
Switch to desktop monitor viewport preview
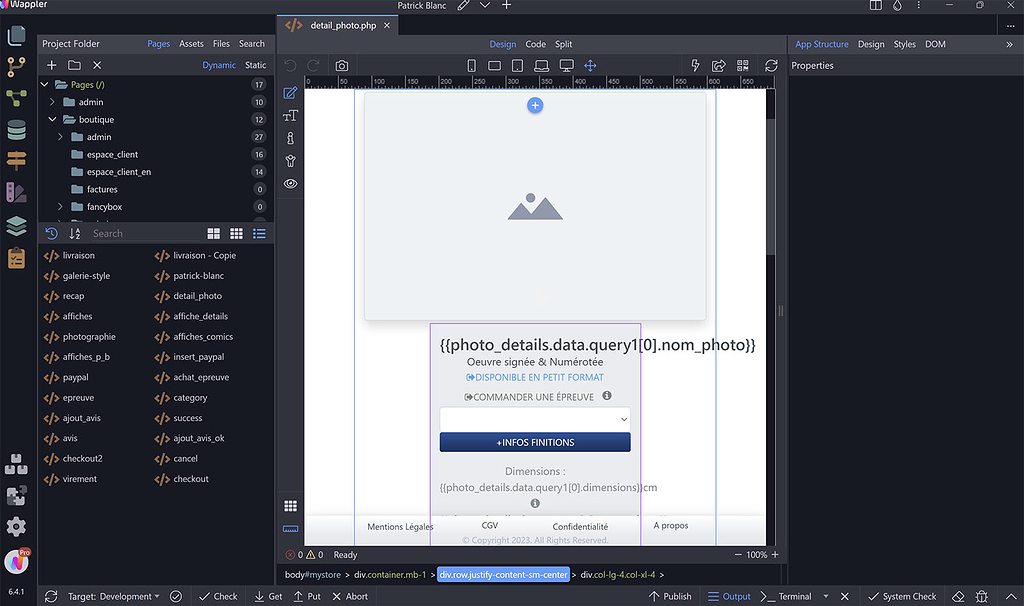[566, 65]
